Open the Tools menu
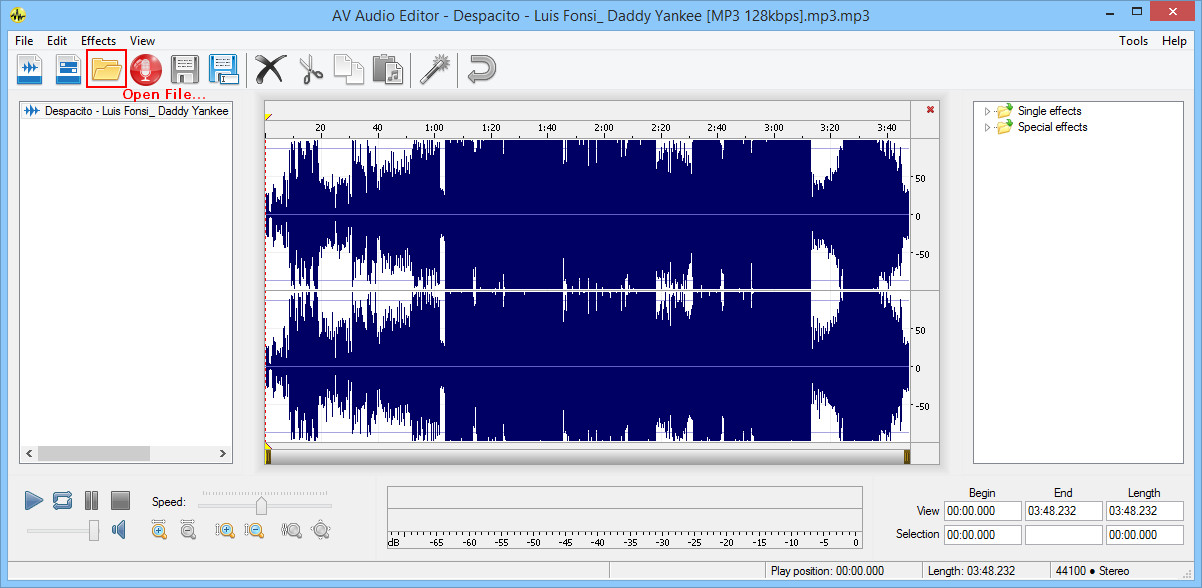 pyautogui.click(x=1133, y=40)
